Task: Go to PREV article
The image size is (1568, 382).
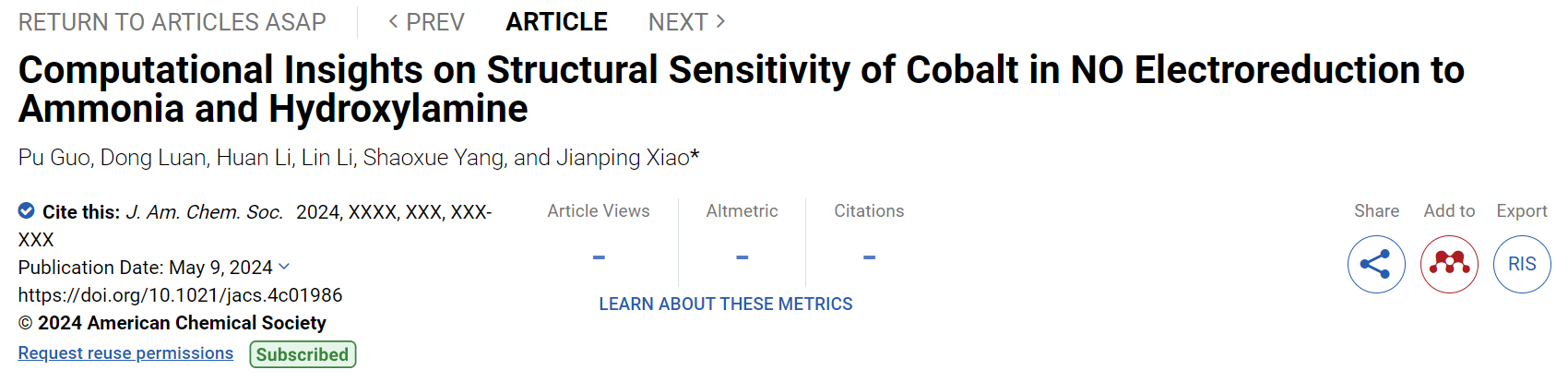Action: 426,22
